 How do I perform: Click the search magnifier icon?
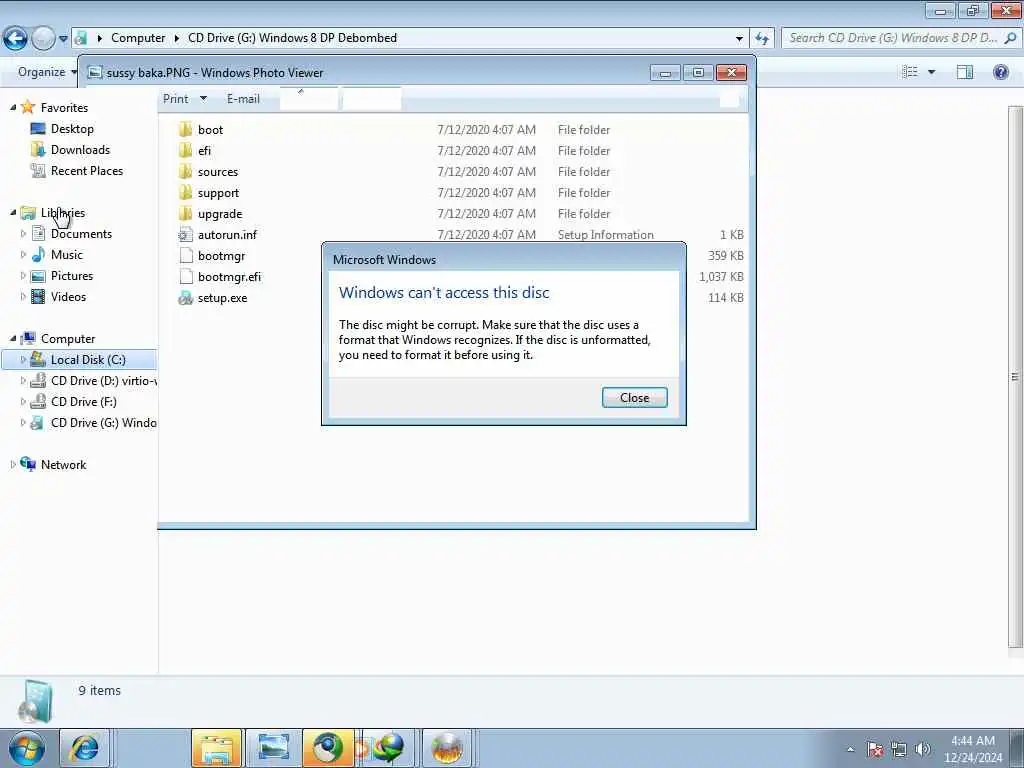(x=1010, y=38)
